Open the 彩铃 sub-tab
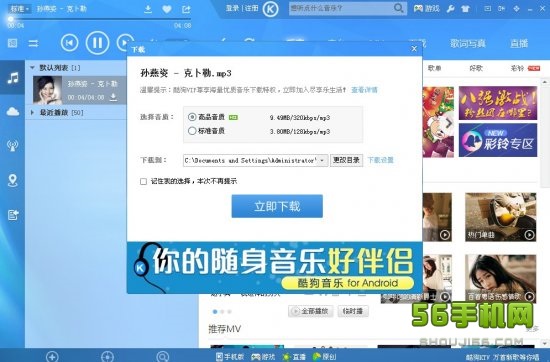550x362 pixels. tap(517, 68)
